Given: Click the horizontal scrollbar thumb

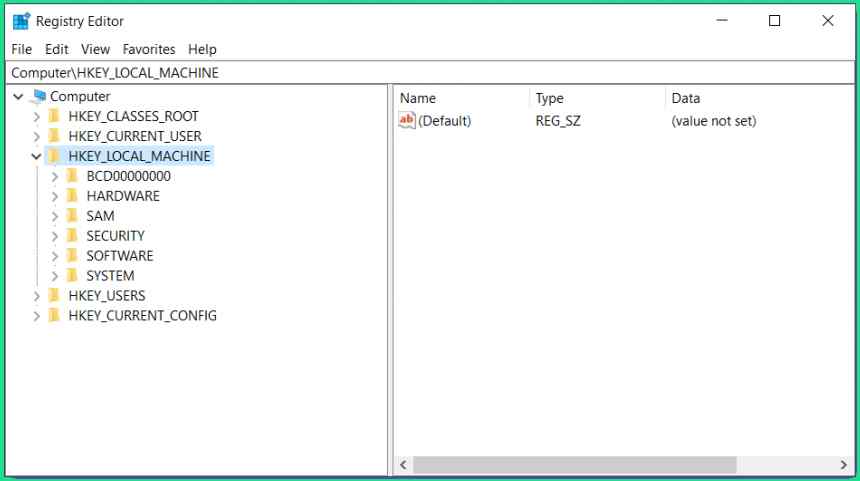Looking at the screenshot, I should [x=574, y=465].
